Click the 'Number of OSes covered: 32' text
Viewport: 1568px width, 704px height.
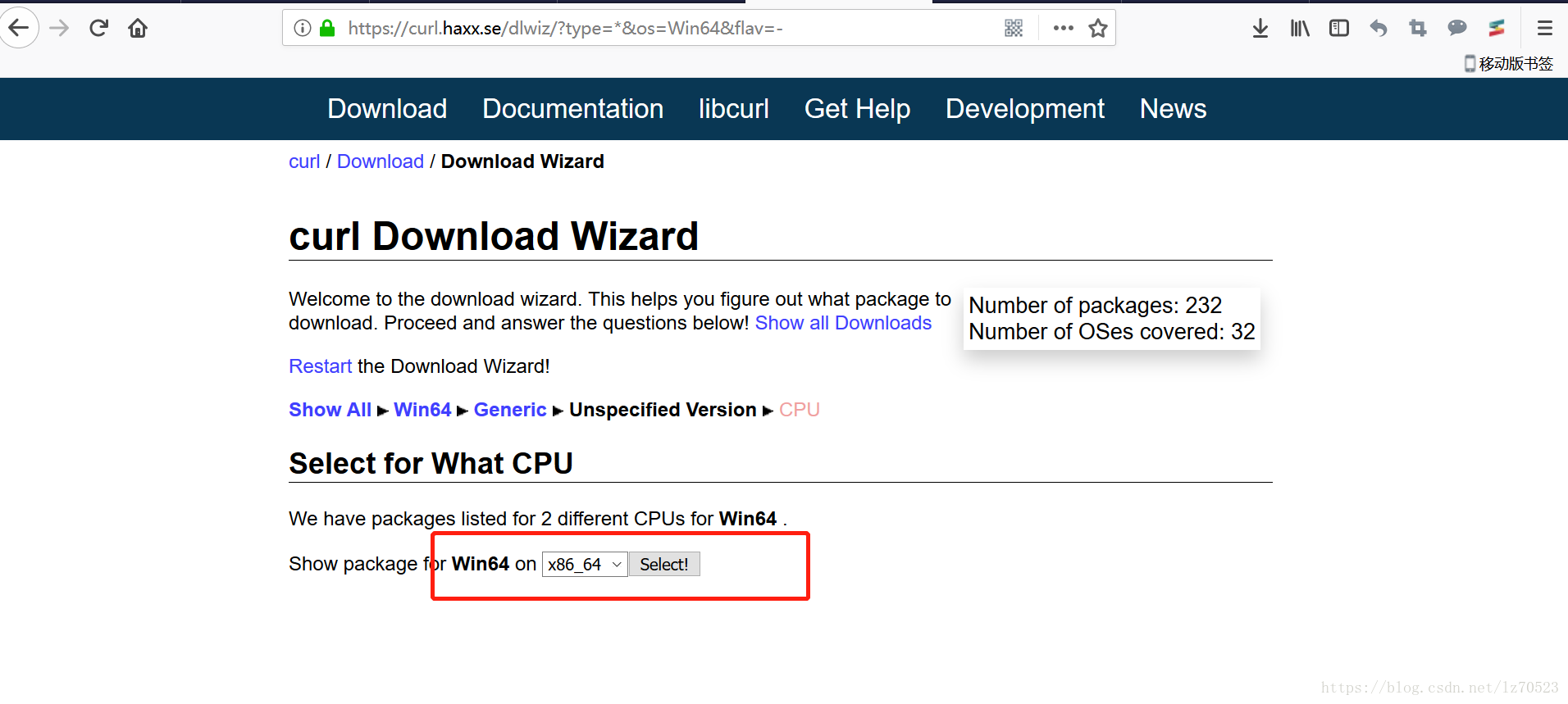coord(1112,332)
